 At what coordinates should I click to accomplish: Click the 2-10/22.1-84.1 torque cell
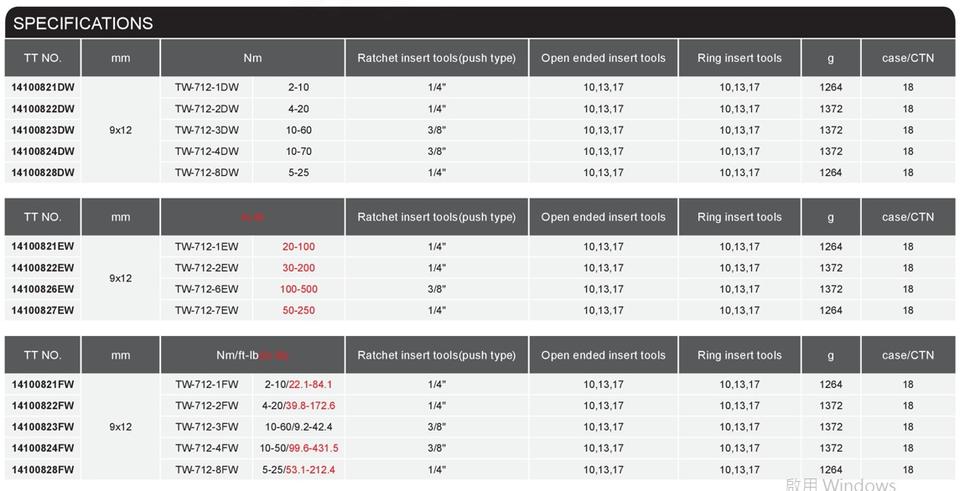[298, 385]
